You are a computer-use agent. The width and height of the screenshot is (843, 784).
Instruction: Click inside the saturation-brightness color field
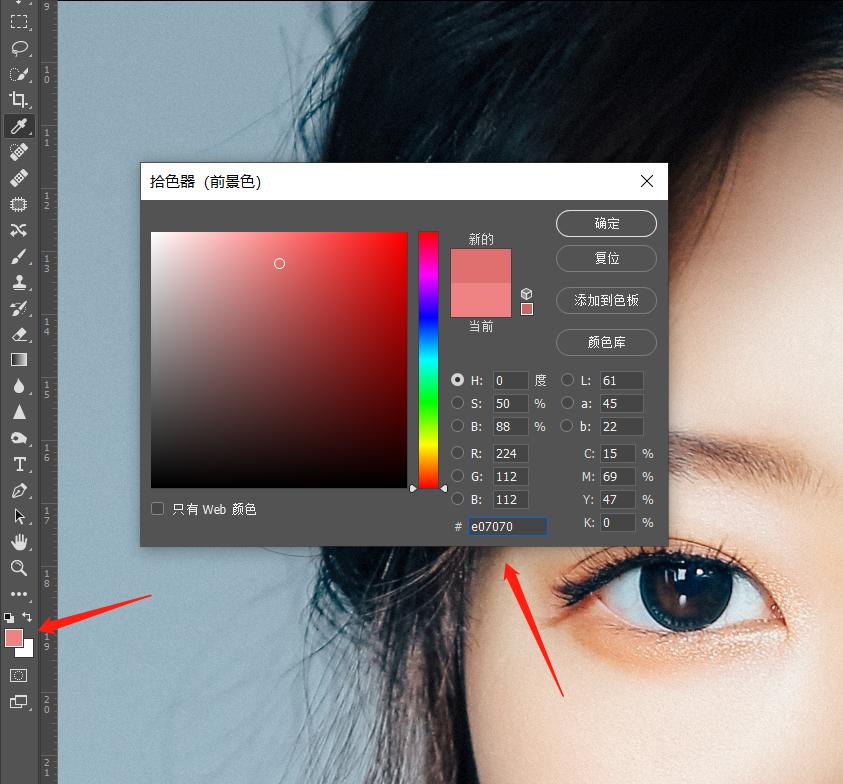[279, 360]
